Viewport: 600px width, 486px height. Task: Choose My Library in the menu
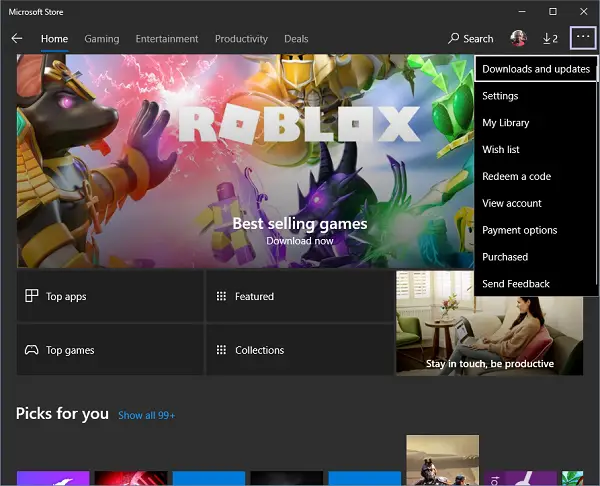point(536,122)
